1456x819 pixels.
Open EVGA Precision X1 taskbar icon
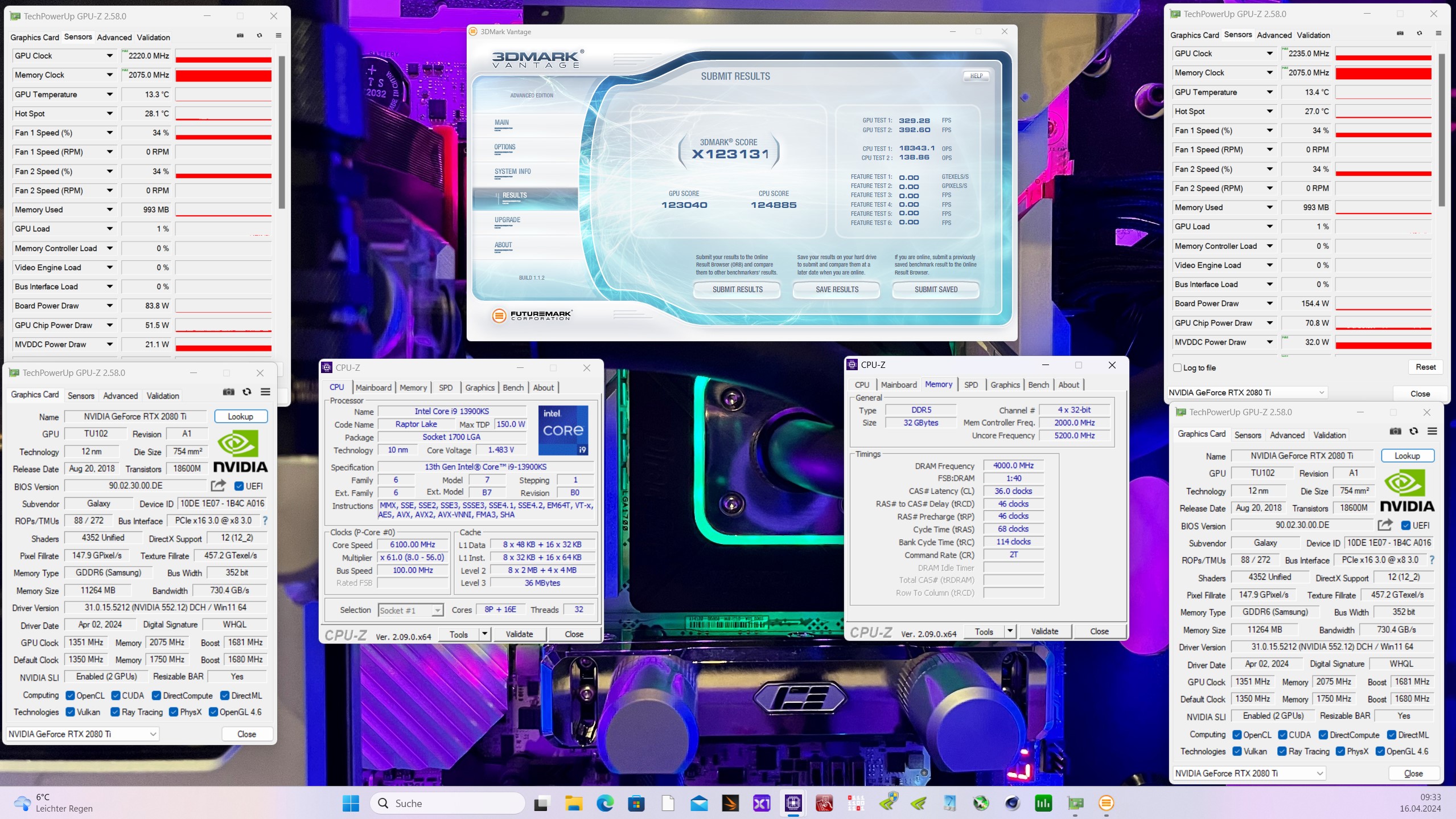(x=762, y=803)
